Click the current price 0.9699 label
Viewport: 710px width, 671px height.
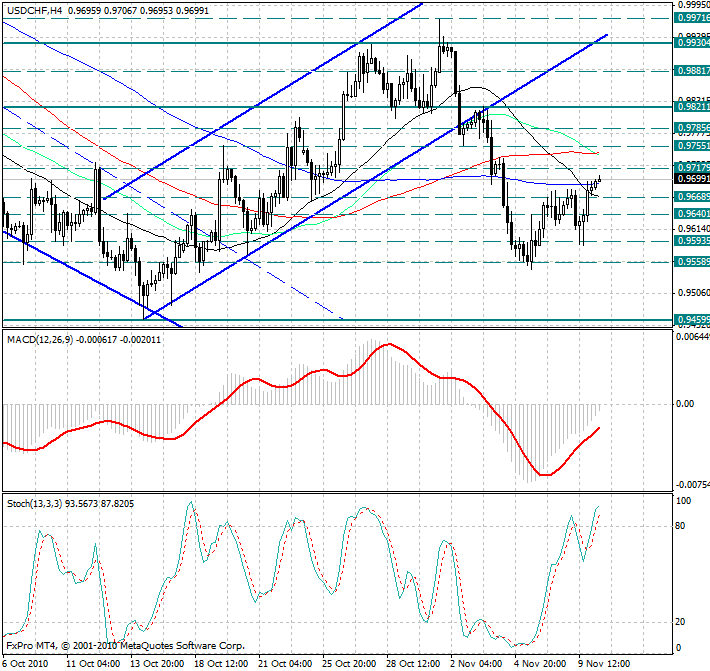[692, 178]
